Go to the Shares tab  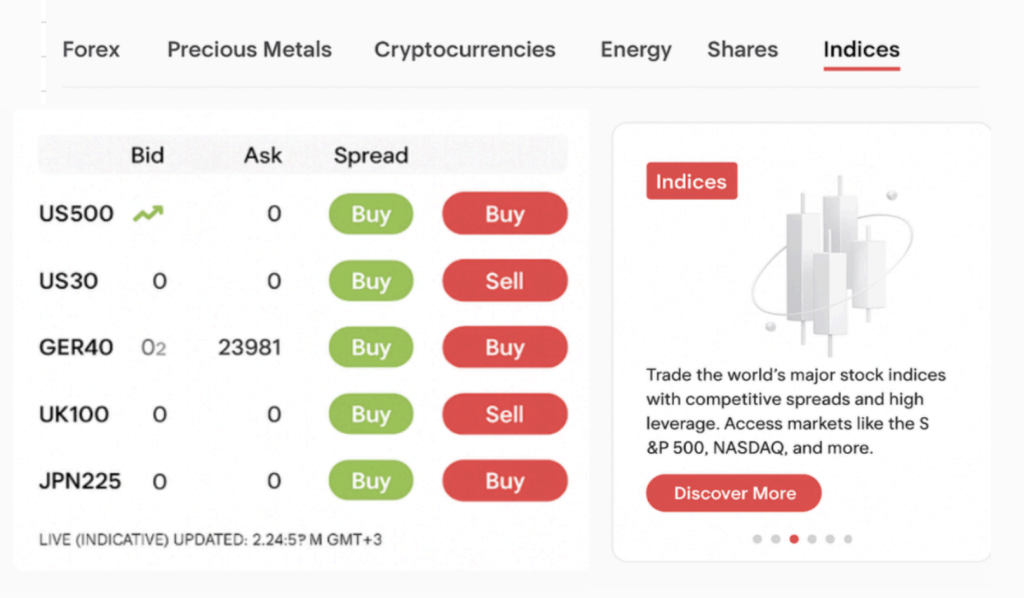coord(742,50)
